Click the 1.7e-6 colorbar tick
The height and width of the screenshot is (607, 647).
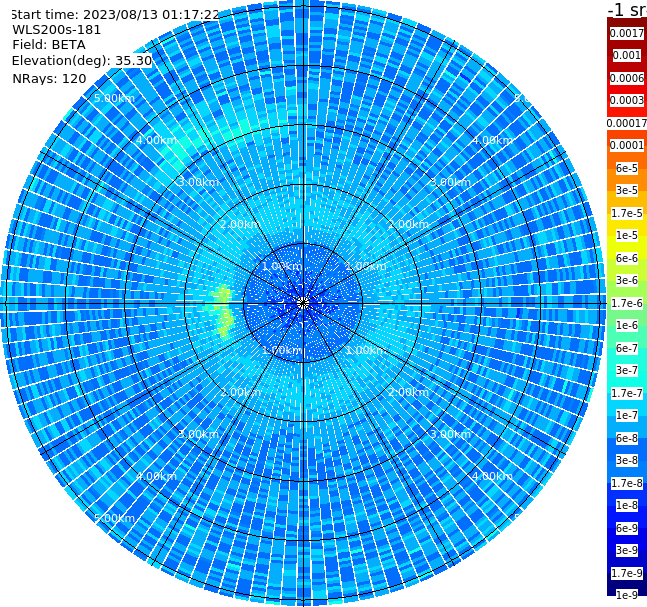pos(627,303)
